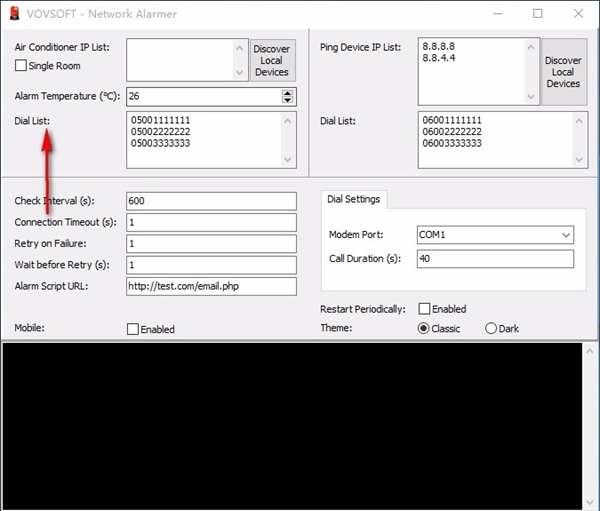Screen dimensions: 600x511
Task: Switch to the Dial Settings tab
Action: pyautogui.click(x=354, y=199)
